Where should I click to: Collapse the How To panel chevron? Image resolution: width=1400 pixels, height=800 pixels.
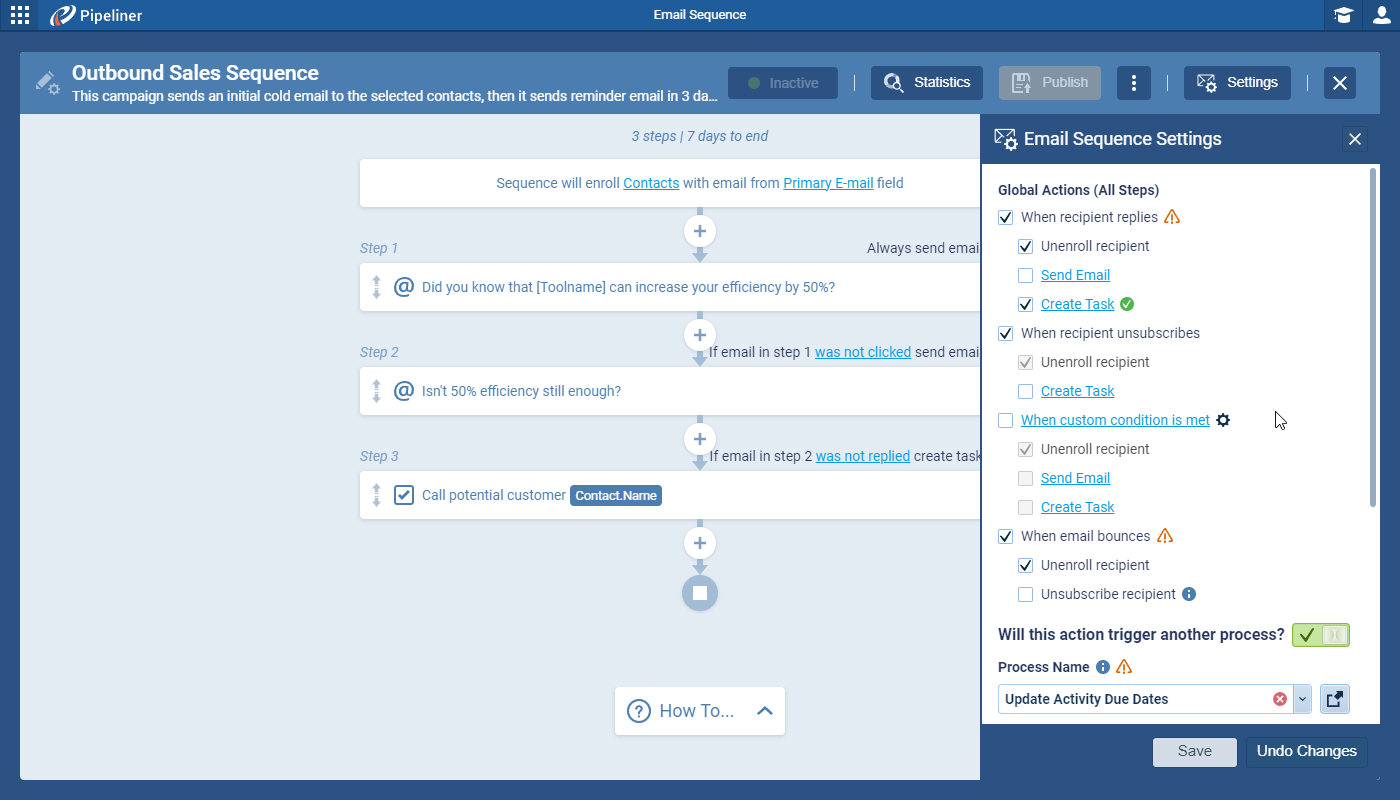point(765,711)
